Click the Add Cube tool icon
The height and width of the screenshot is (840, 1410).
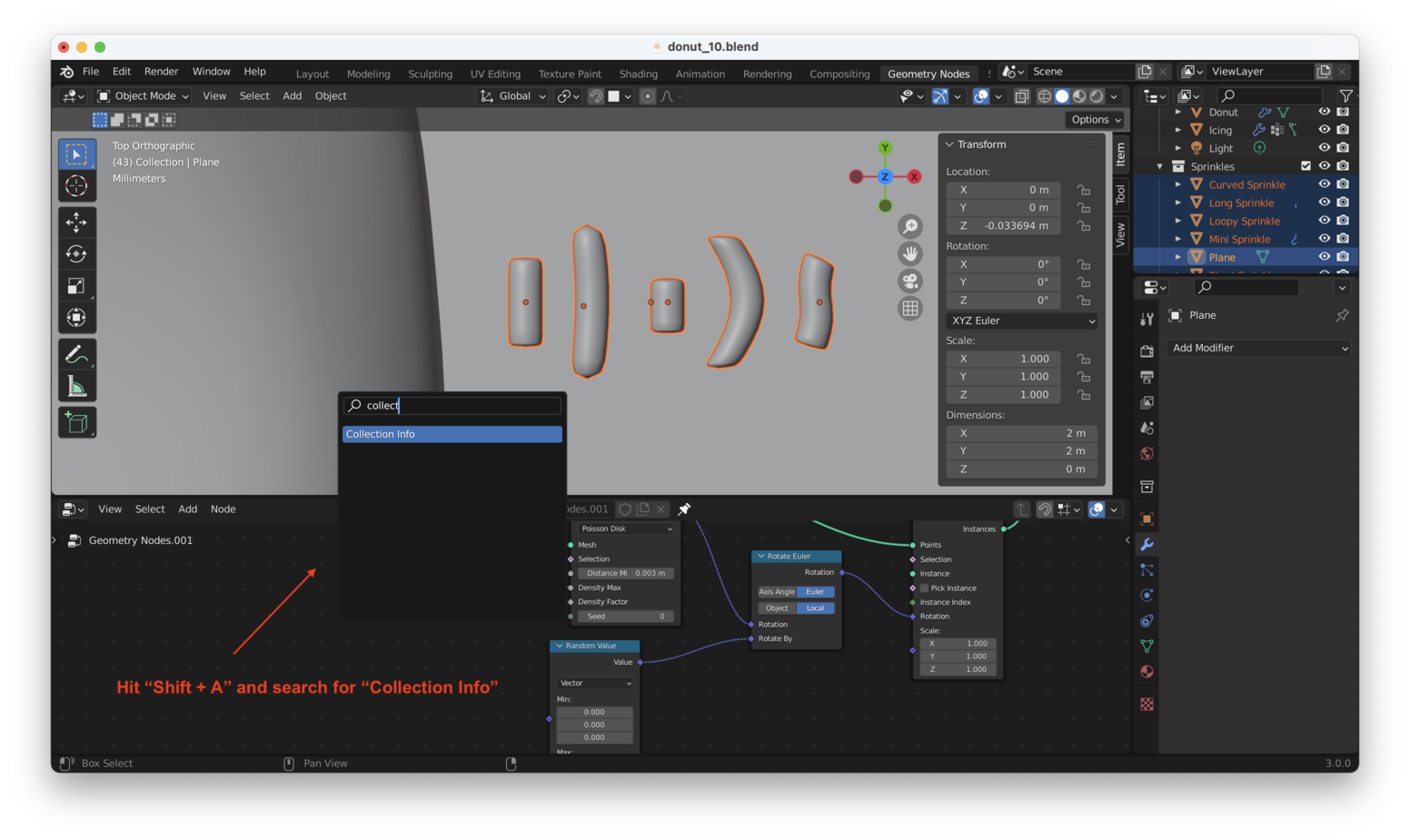click(76, 422)
